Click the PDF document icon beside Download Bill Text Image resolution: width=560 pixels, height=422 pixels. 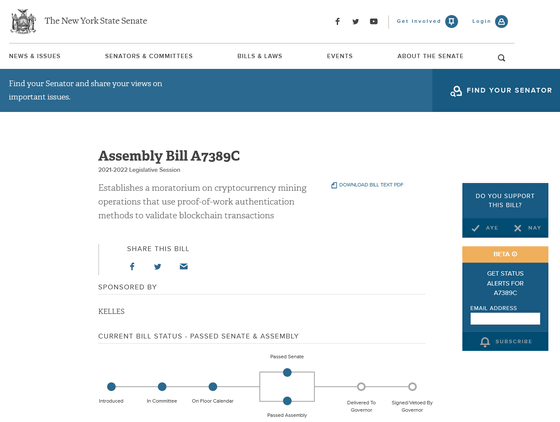click(x=334, y=185)
